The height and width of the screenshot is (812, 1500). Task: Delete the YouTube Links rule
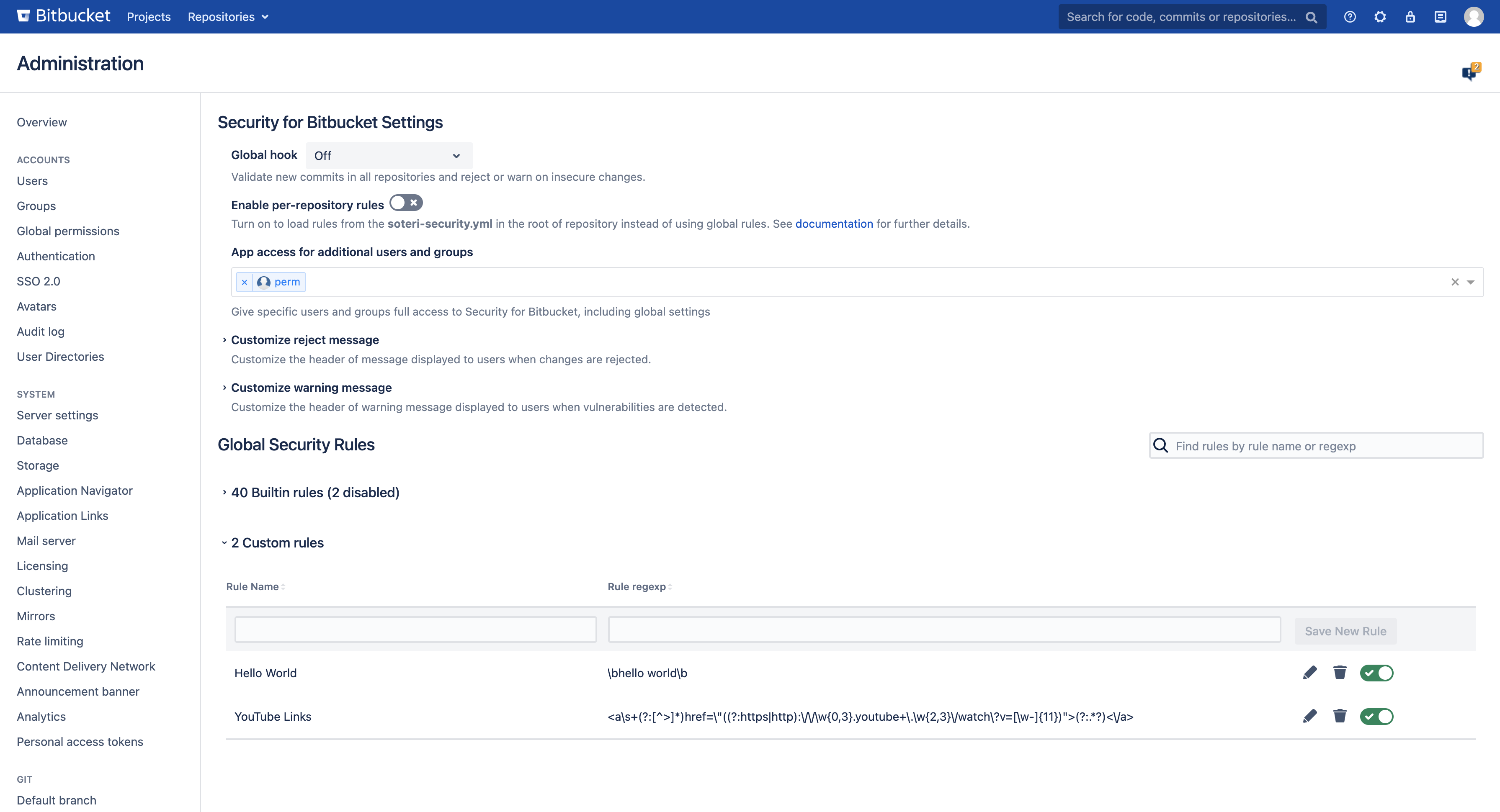coord(1340,716)
